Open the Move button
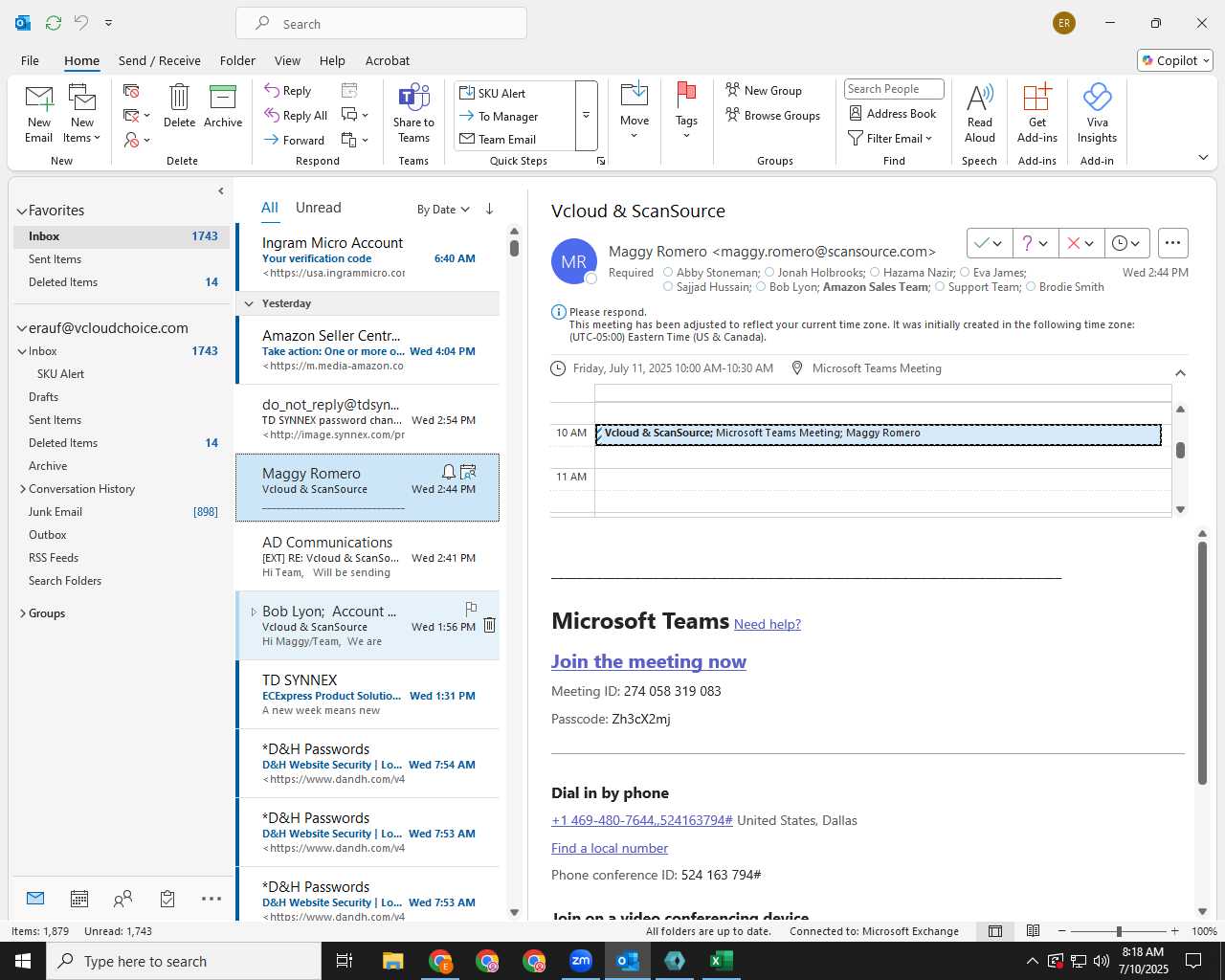 (x=635, y=112)
